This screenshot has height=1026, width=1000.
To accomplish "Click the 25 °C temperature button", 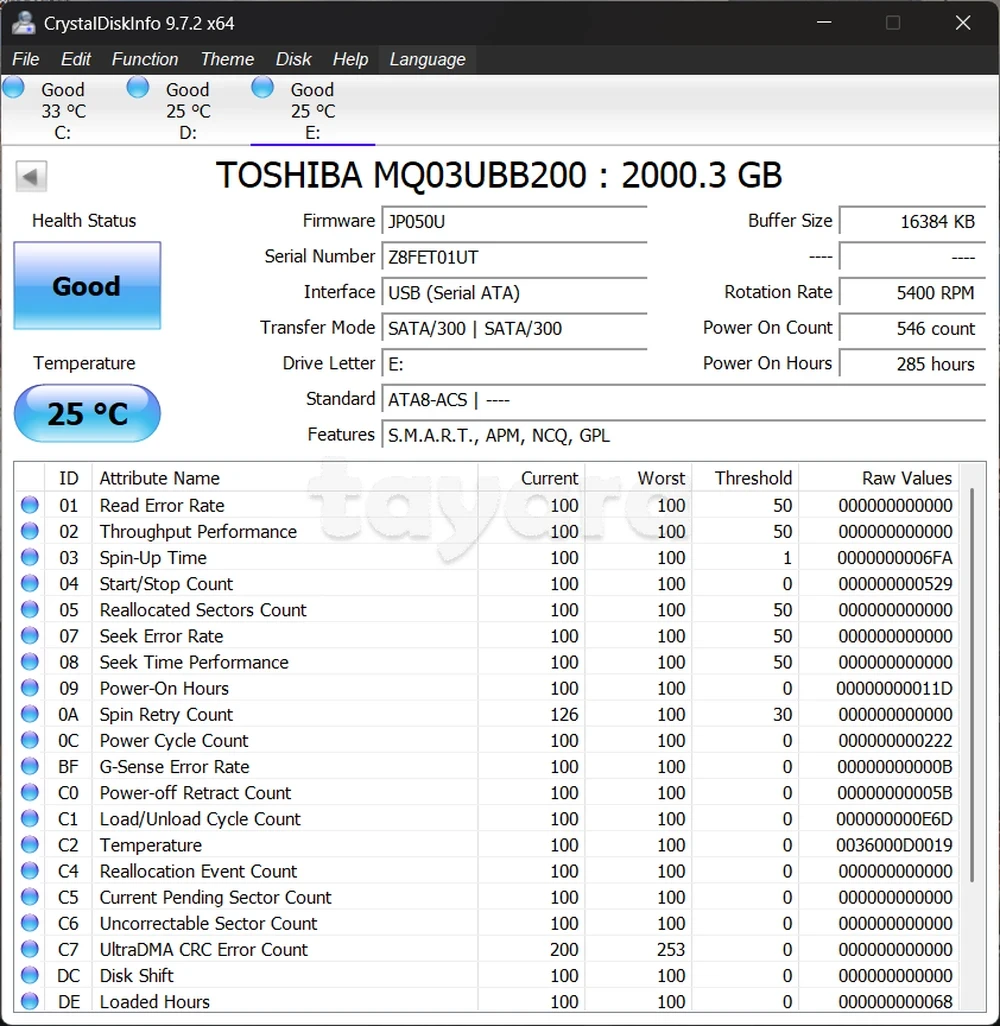I will [x=87, y=413].
